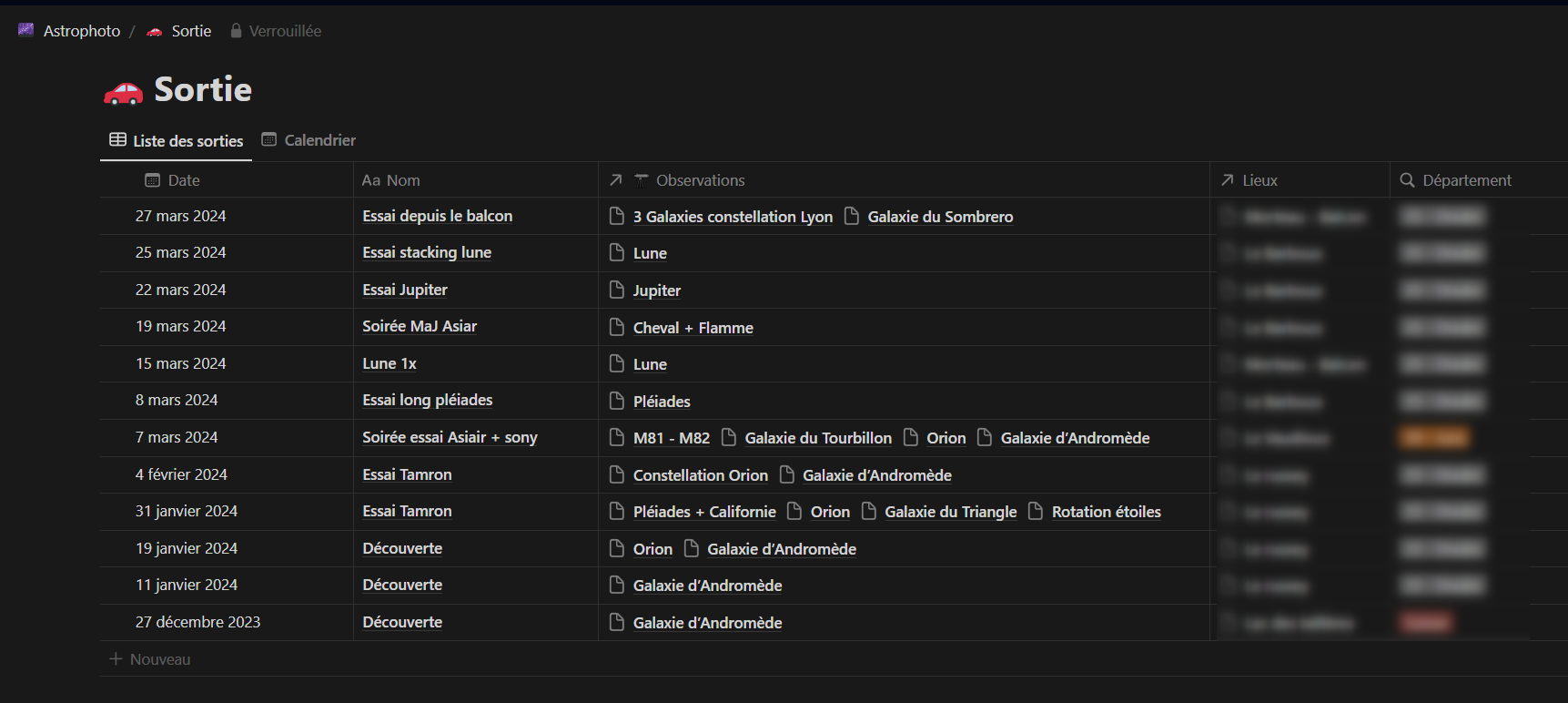Click the search icon in Département header
Viewport: 1568px width, 703px height.
[x=1407, y=180]
